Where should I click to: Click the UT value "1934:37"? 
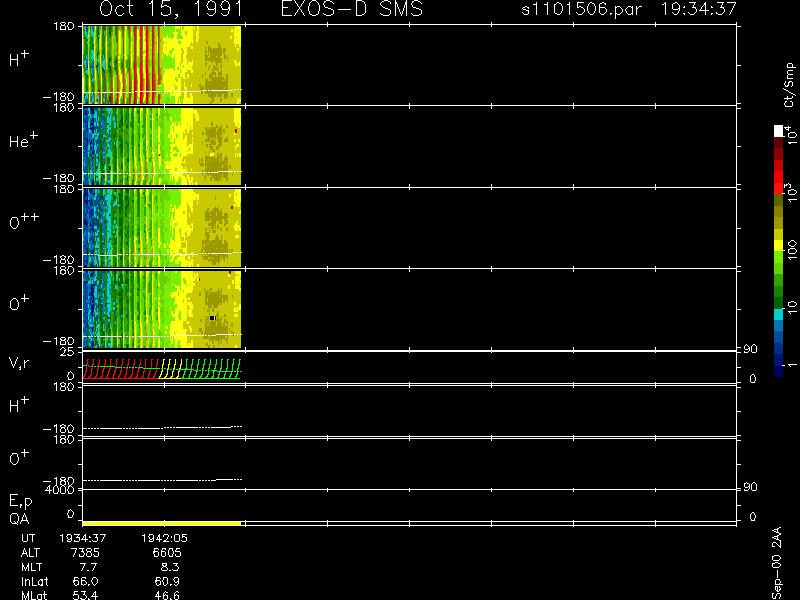click(83, 538)
